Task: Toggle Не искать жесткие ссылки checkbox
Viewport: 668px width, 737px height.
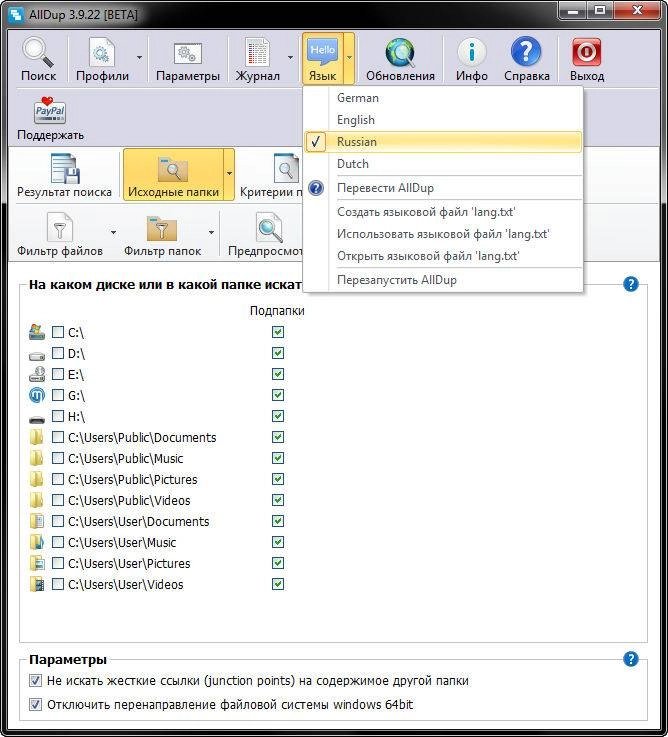Action: pos(35,680)
